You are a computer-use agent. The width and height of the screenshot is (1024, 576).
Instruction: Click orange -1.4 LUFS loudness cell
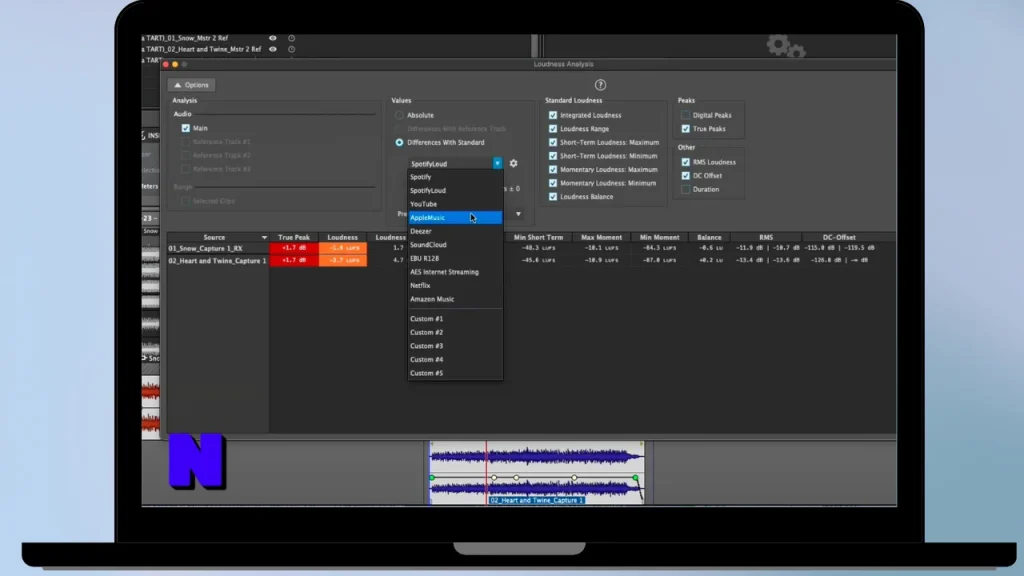point(343,248)
